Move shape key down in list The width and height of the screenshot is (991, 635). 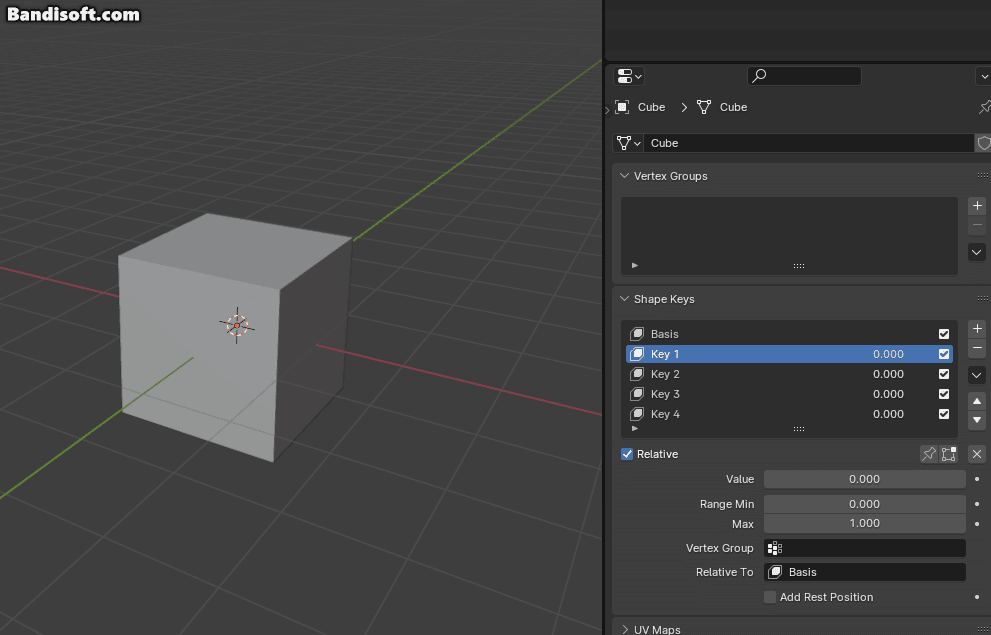coord(977,420)
